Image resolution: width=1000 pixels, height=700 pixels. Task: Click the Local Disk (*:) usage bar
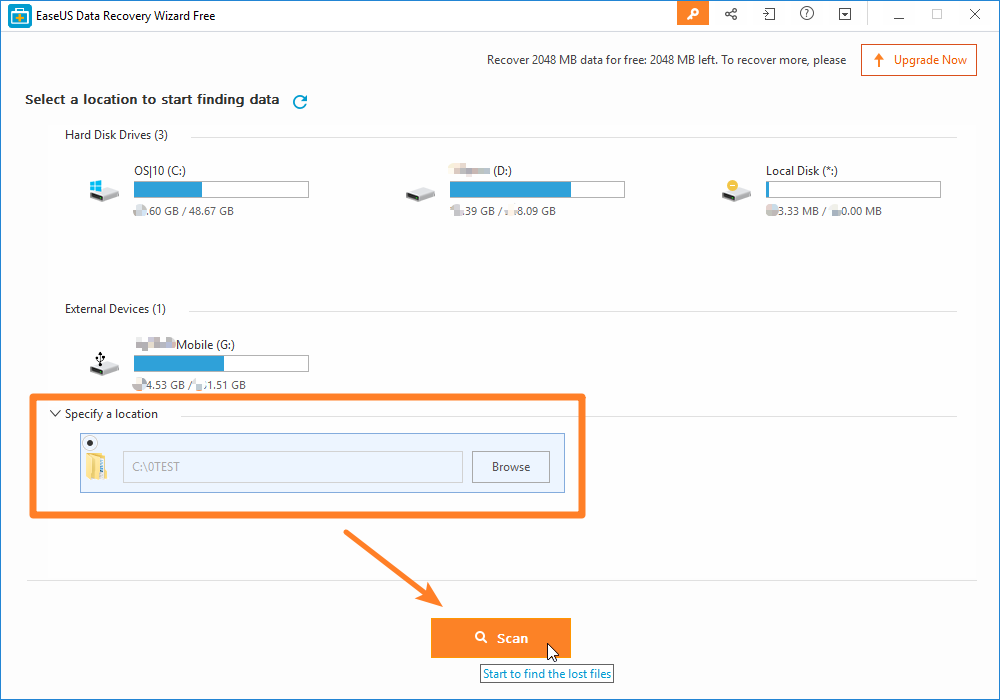[853, 189]
